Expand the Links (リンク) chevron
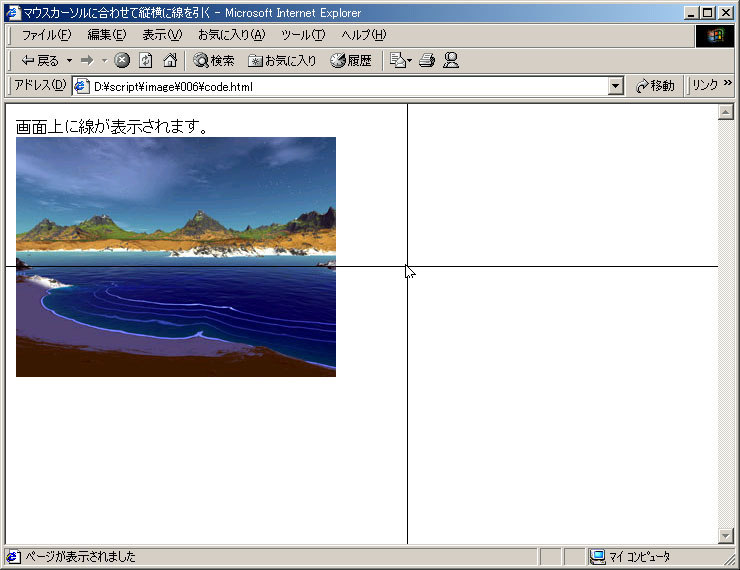 (727, 83)
